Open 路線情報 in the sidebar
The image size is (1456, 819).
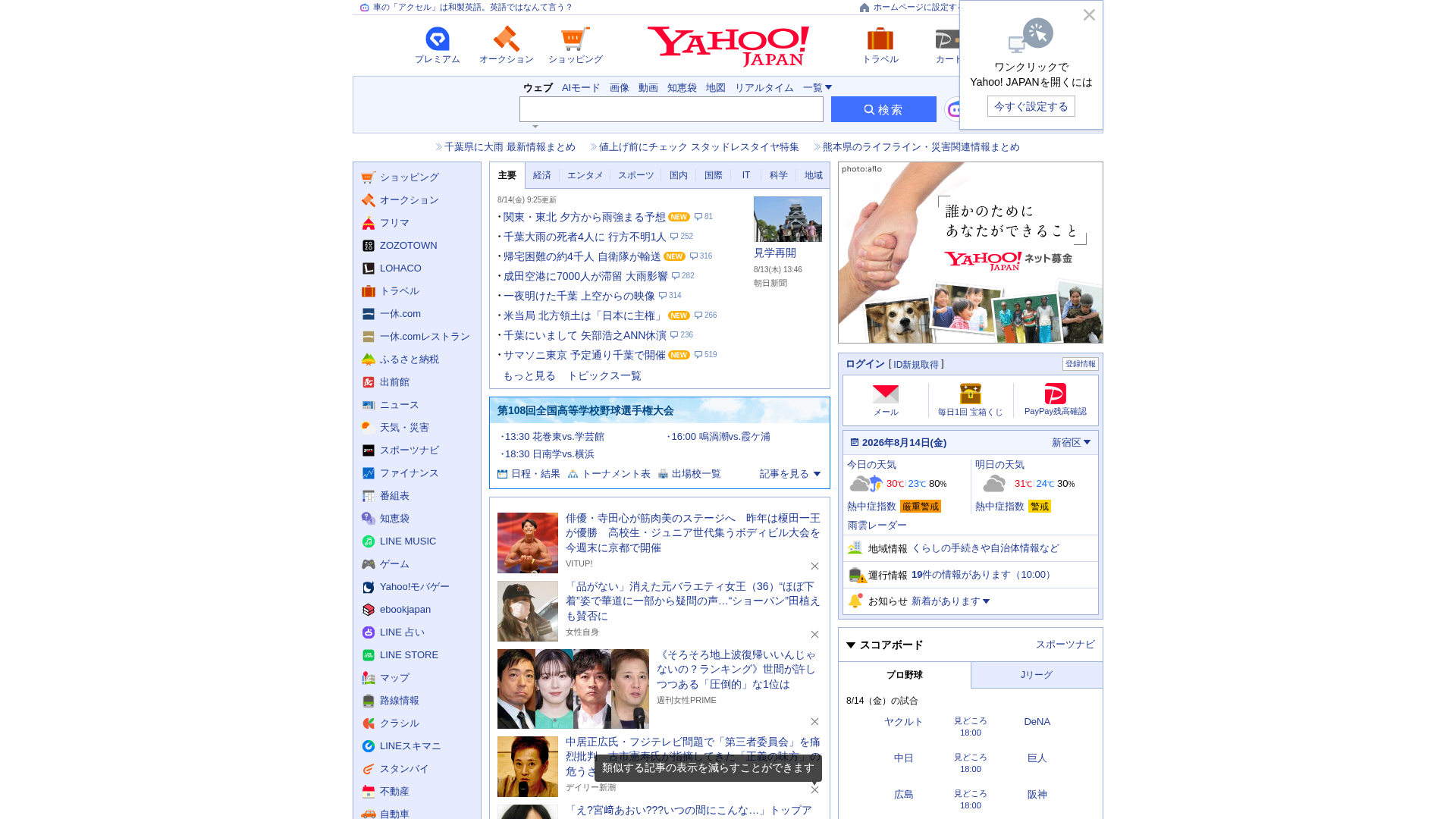pos(400,701)
